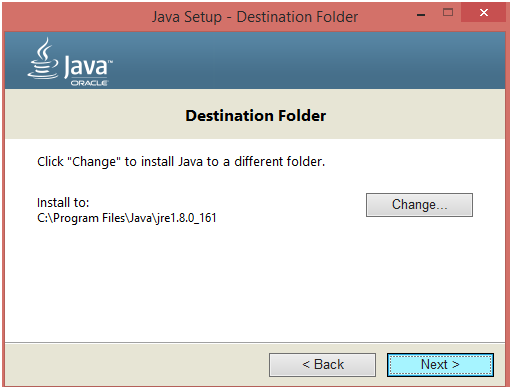Click the Java wordmark in banner
The height and width of the screenshot is (389, 512).
pyautogui.click(x=86, y=66)
